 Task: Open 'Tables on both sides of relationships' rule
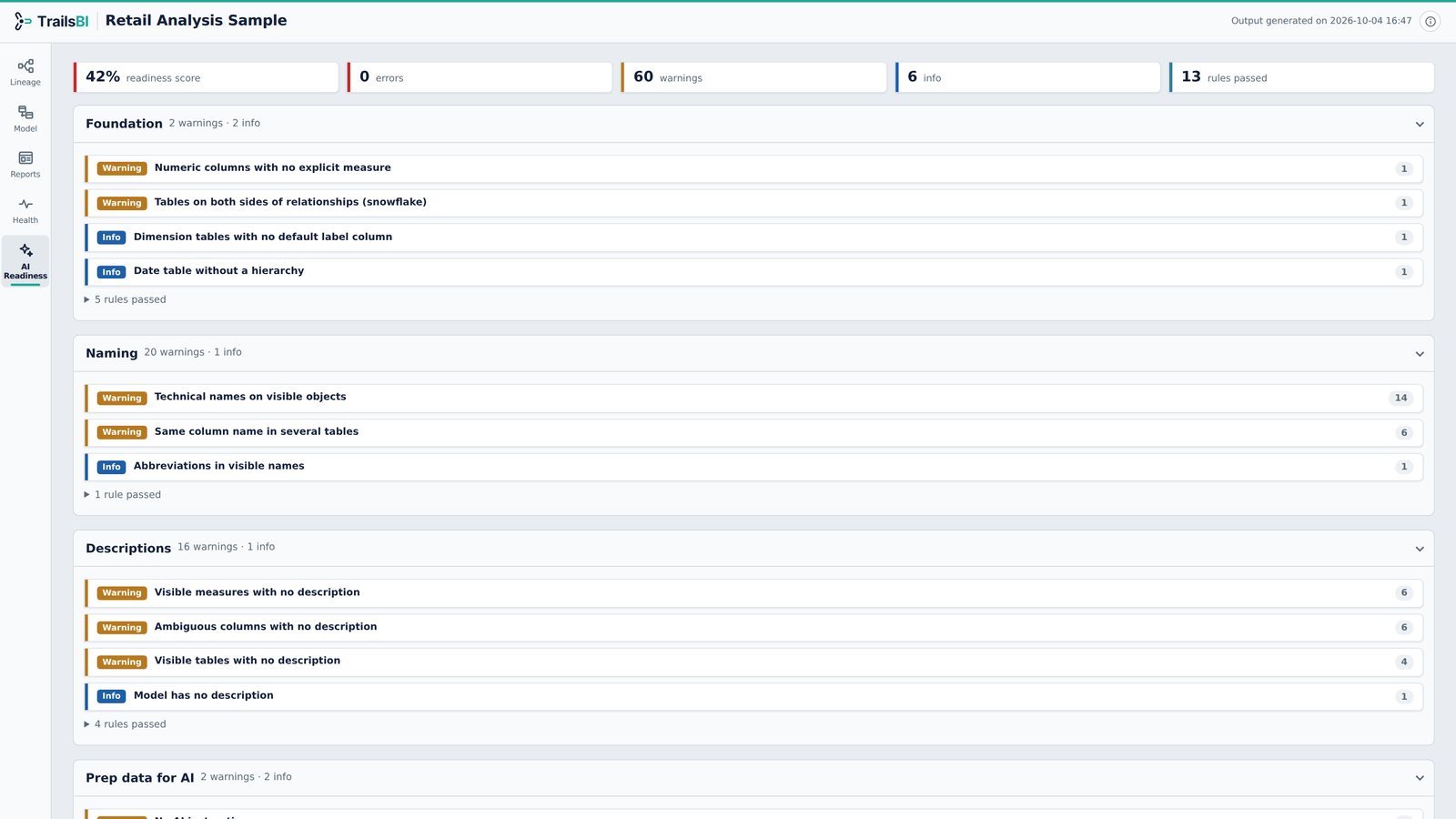click(753, 203)
